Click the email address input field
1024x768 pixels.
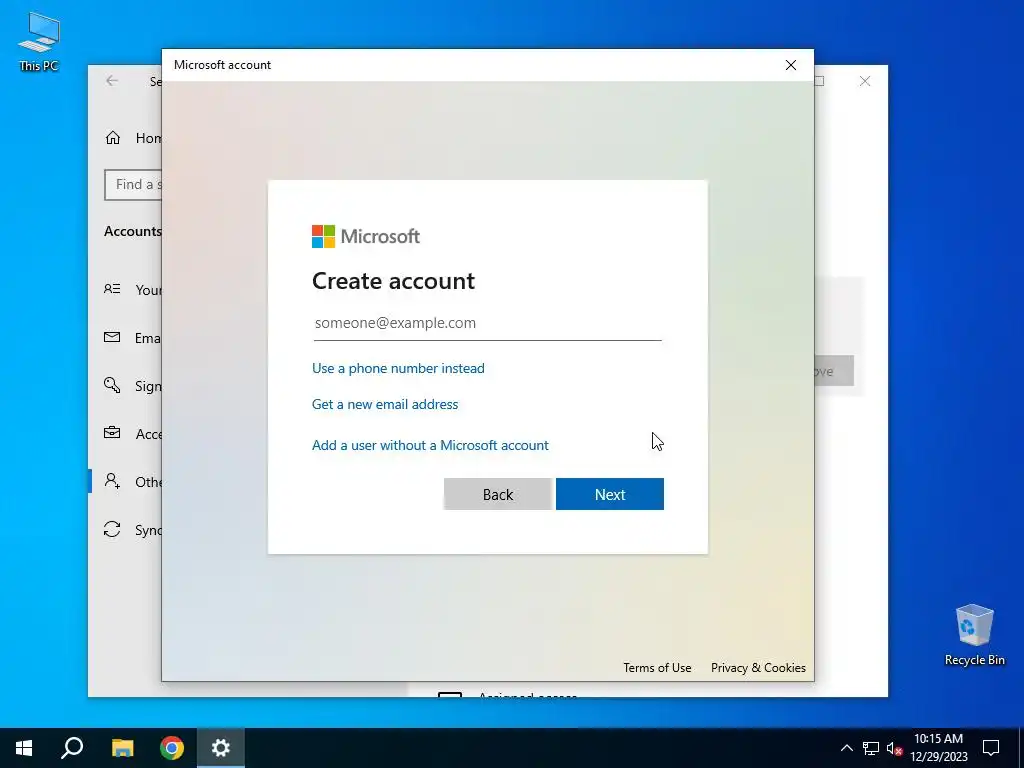(x=487, y=323)
